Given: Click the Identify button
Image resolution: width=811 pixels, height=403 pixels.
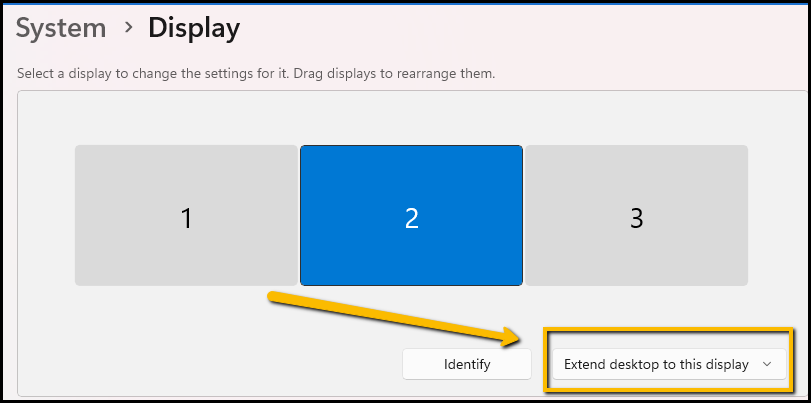Looking at the screenshot, I should 467,365.
